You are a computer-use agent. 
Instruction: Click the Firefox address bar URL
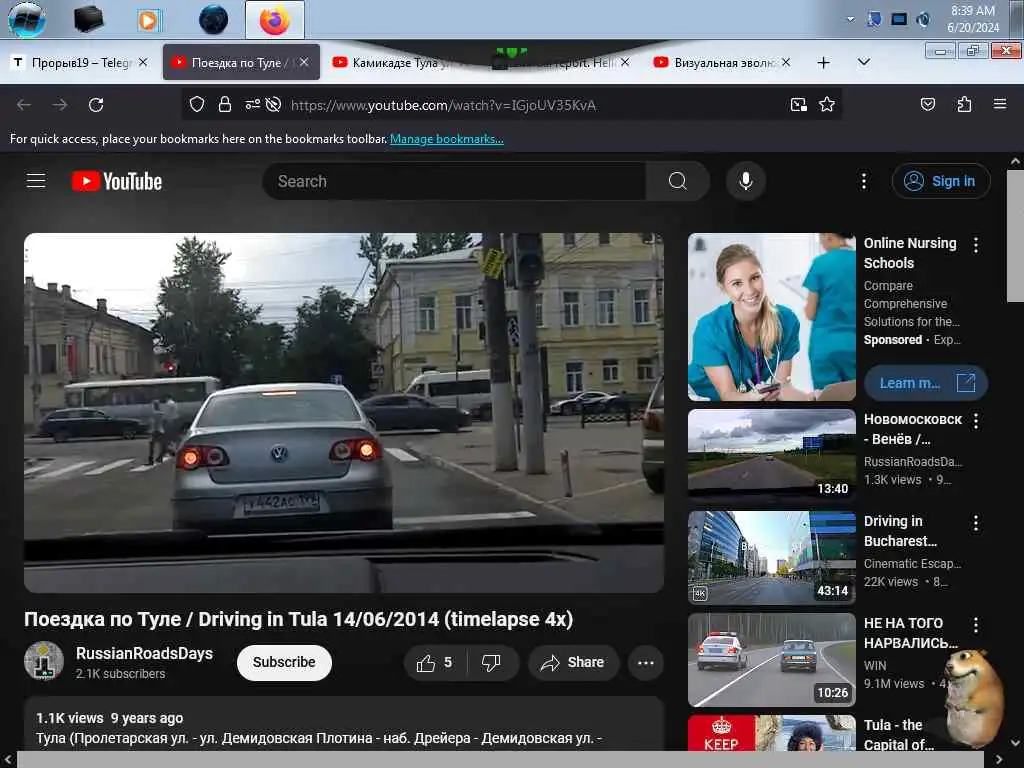click(x=443, y=105)
